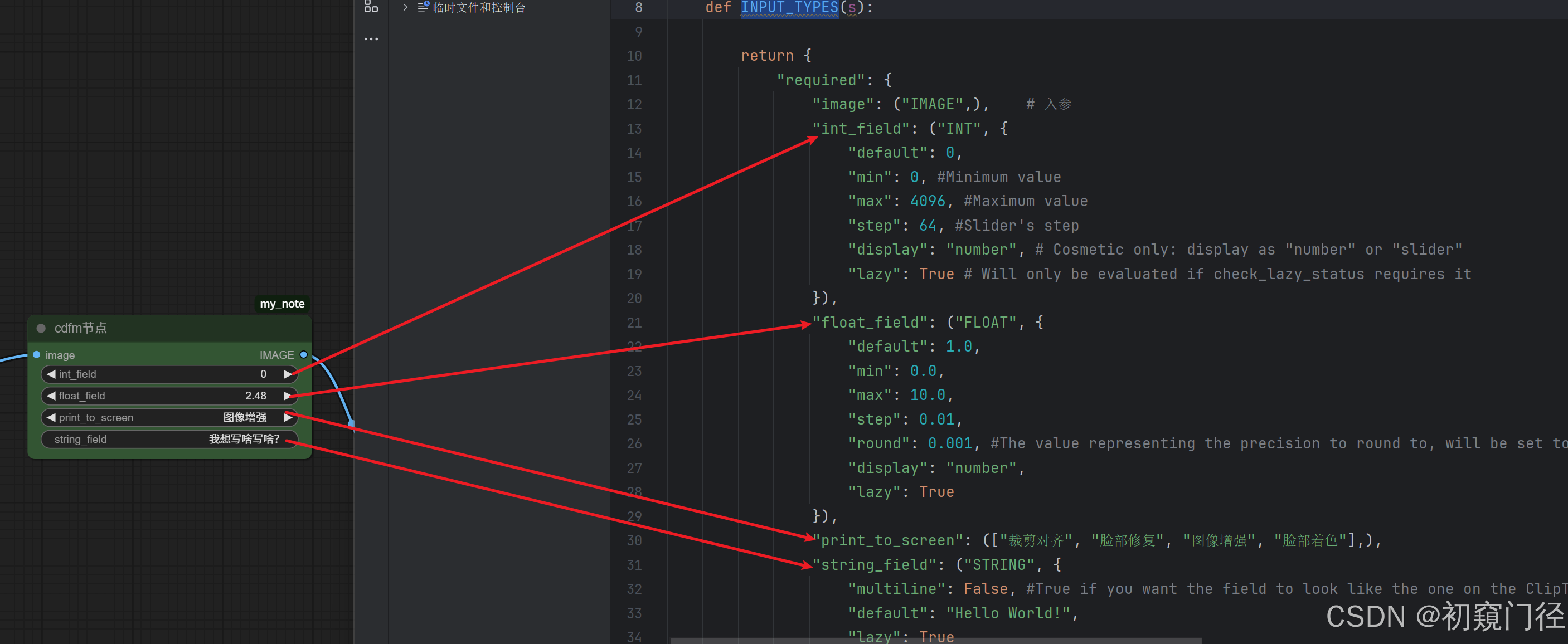Open the print_to_screen combo showing 图像增强

tap(244, 418)
